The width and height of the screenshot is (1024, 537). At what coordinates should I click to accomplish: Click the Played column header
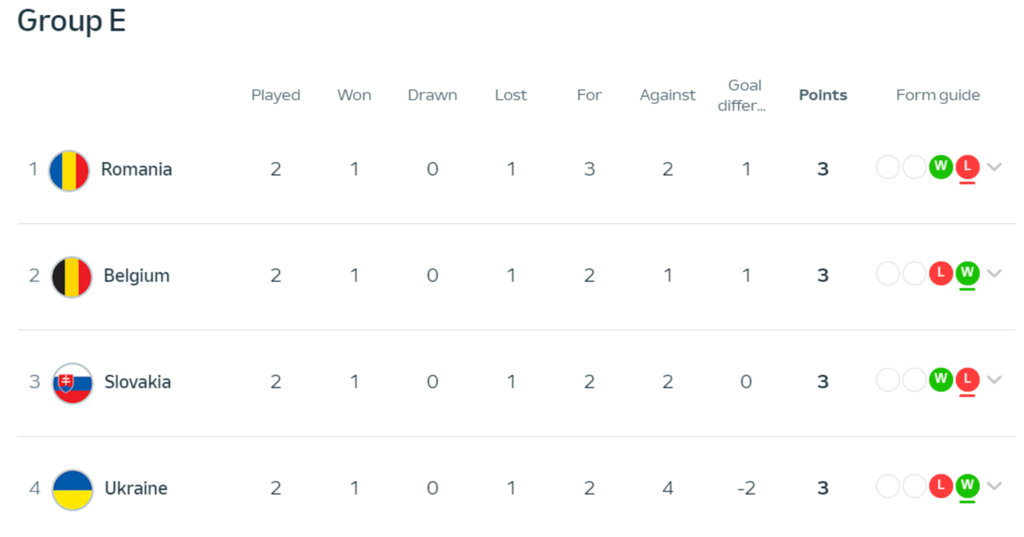(x=276, y=95)
